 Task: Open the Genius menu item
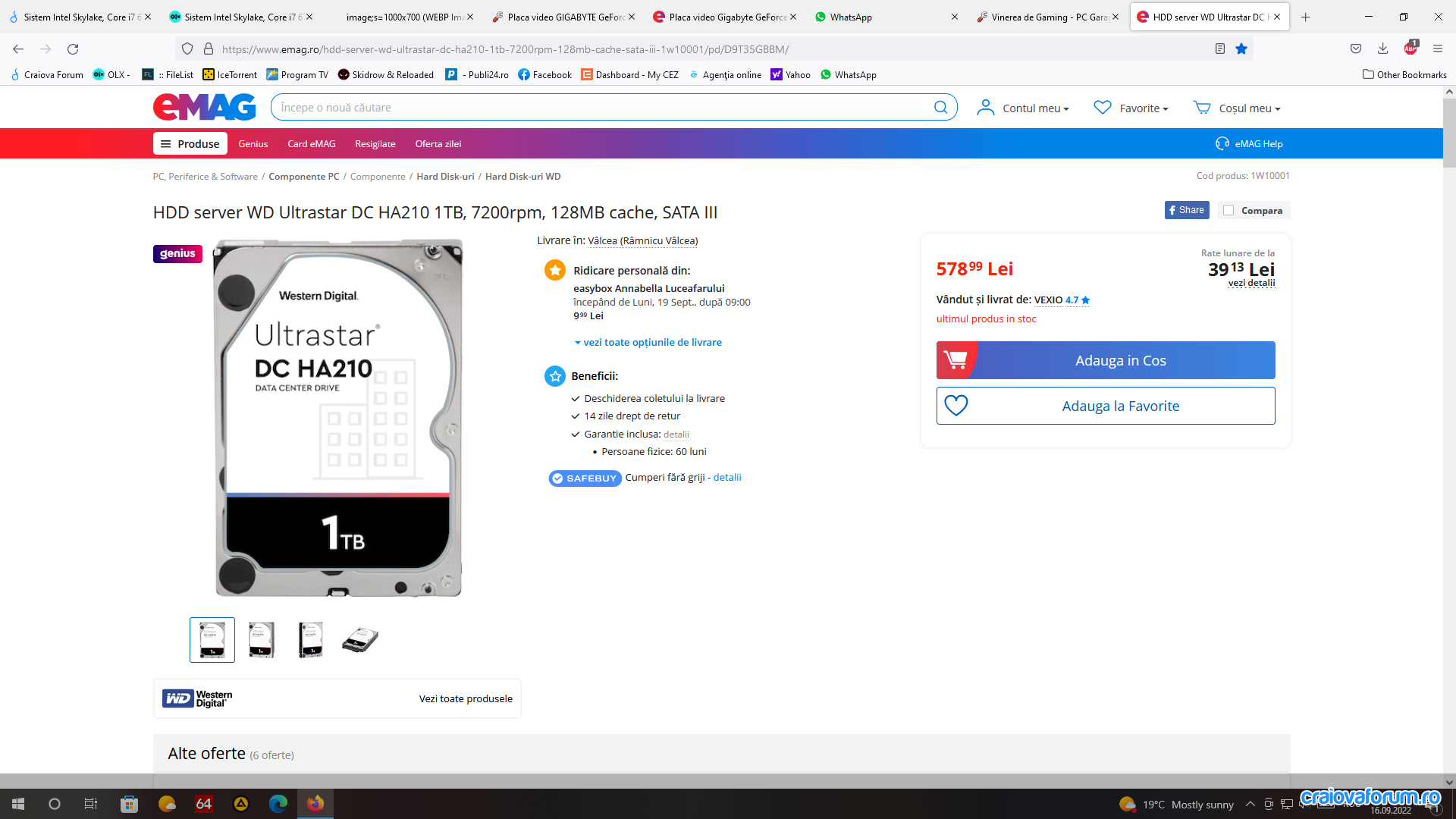(253, 144)
